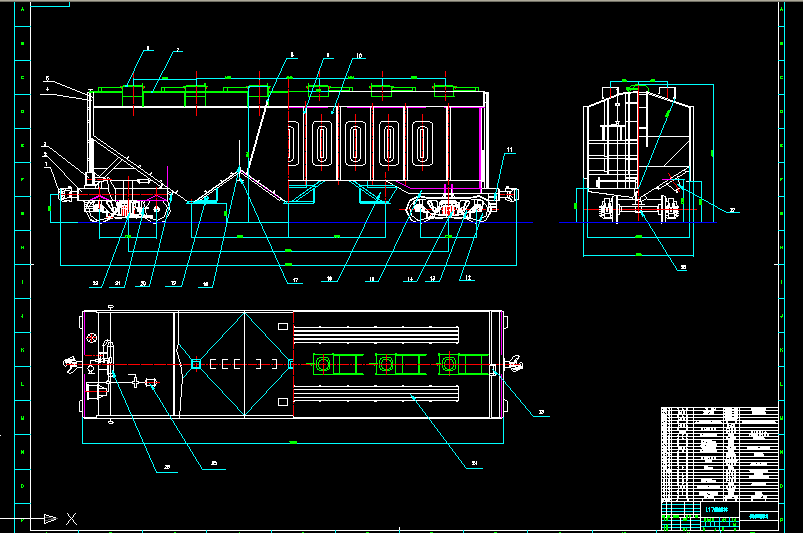Select callout number 17 below the side view
This screenshot has height=533, width=803.
coord(296,280)
